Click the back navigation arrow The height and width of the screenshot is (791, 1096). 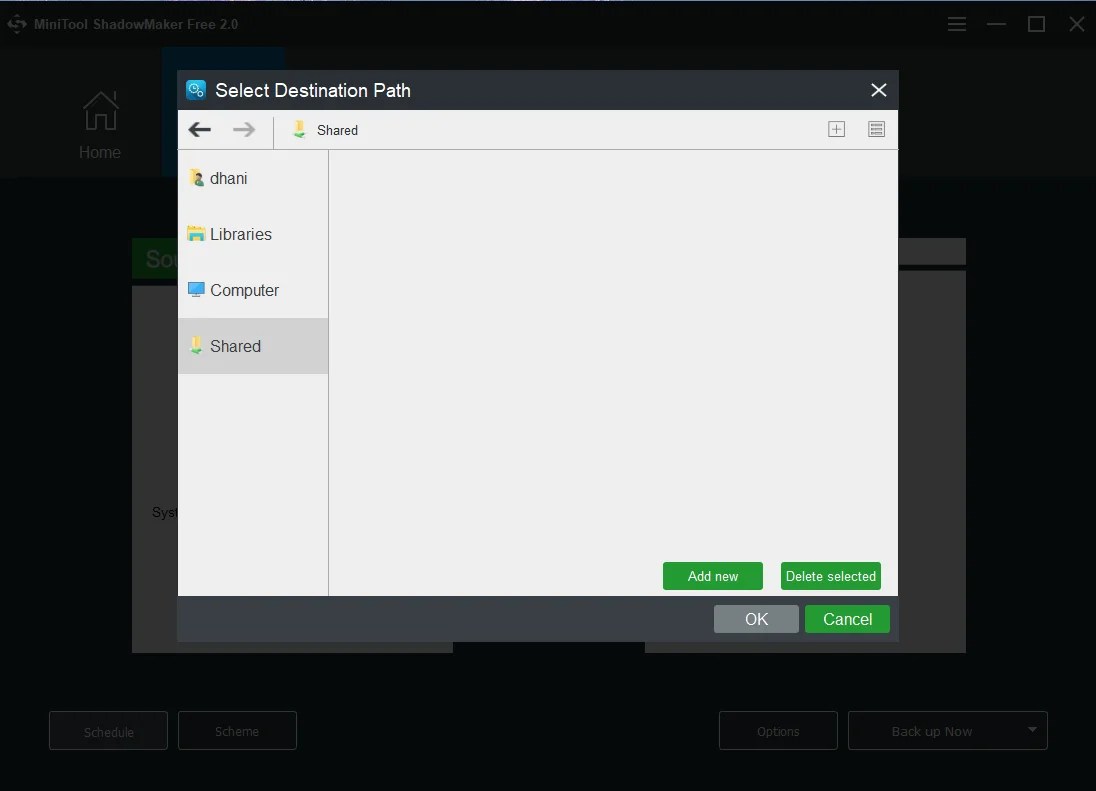[199, 129]
